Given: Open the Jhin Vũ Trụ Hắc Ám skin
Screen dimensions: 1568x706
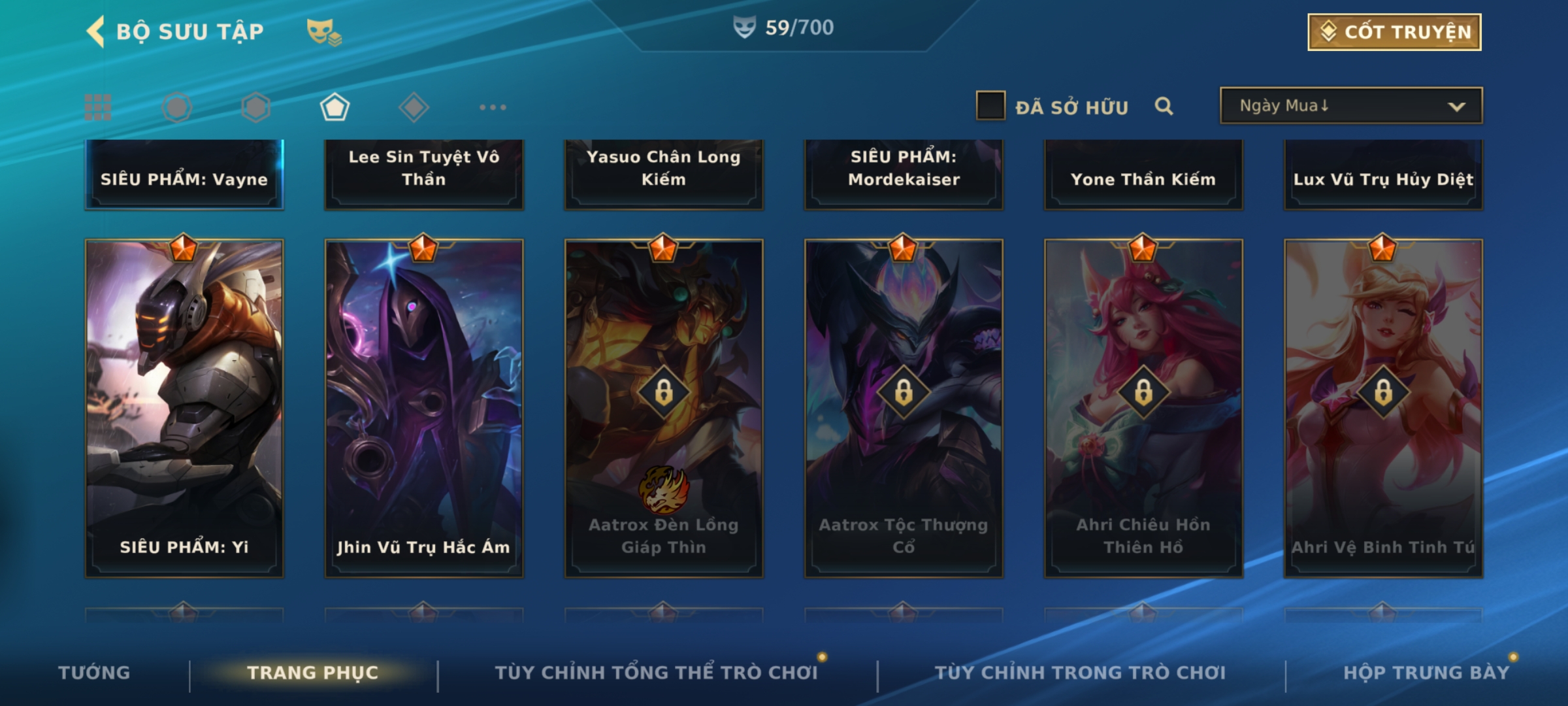Looking at the screenshot, I should 424,408.
